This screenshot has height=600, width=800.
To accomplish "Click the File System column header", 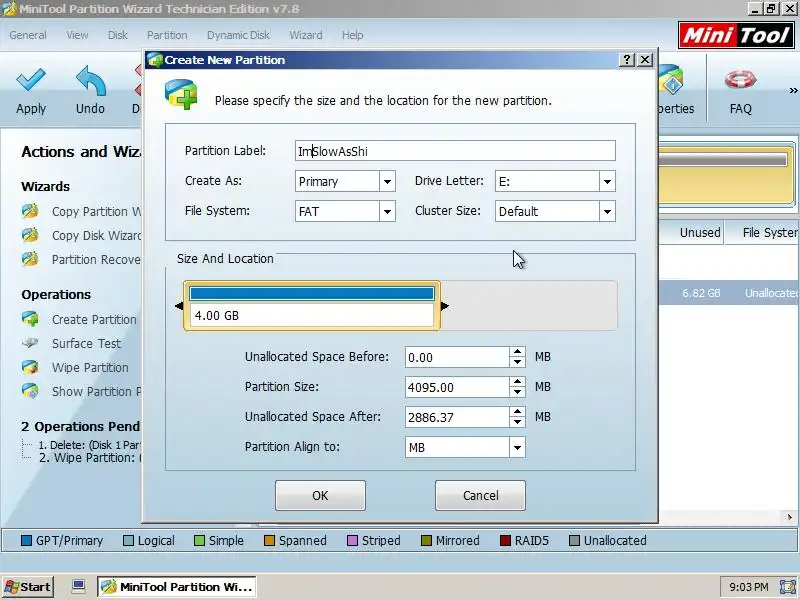I will coord(763,233).
